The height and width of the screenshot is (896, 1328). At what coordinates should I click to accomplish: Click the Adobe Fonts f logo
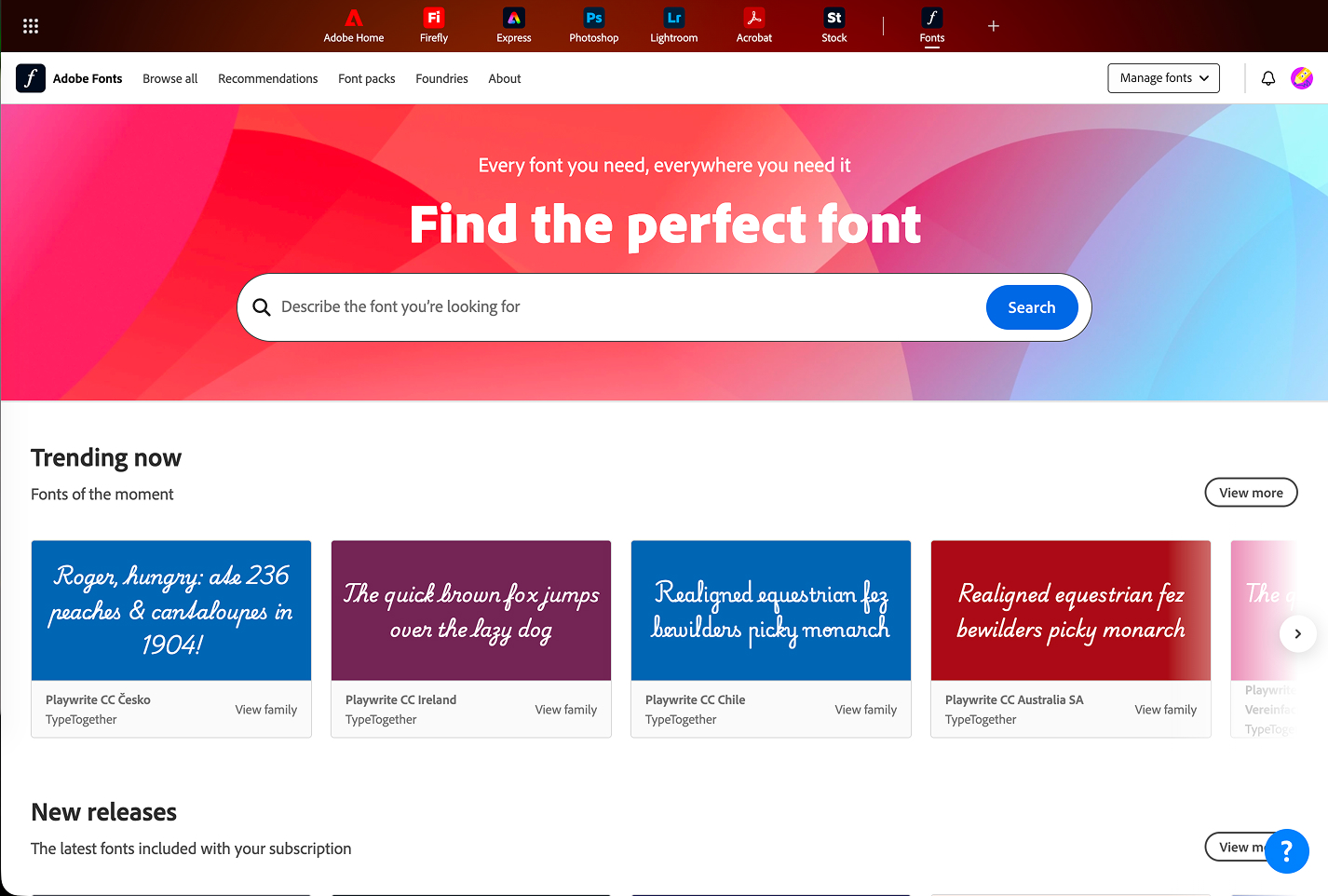pyautogui.click(x=30, y=78)
